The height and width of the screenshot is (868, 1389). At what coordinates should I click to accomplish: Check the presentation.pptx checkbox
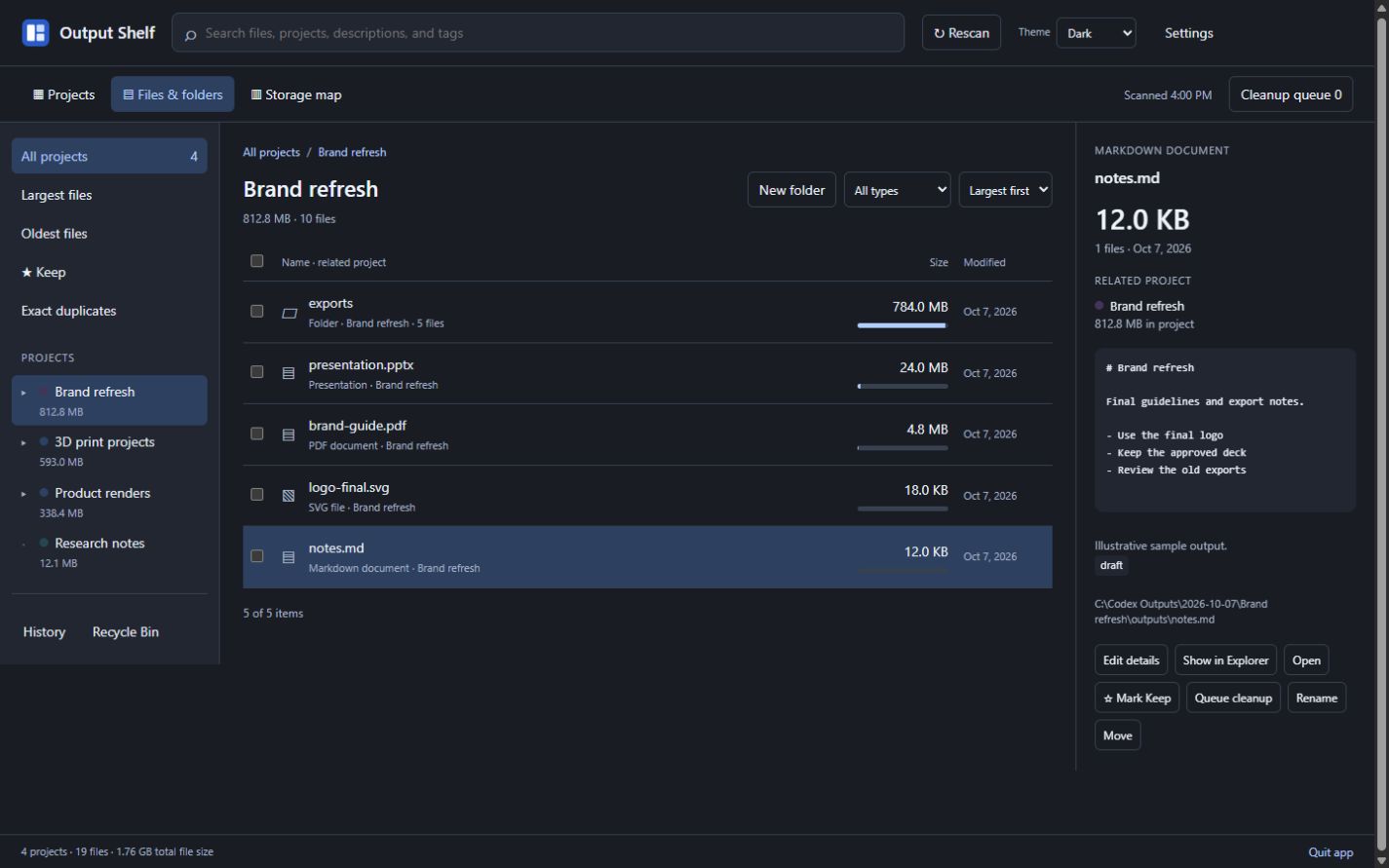pyautogui.click(x=257, y=372)
